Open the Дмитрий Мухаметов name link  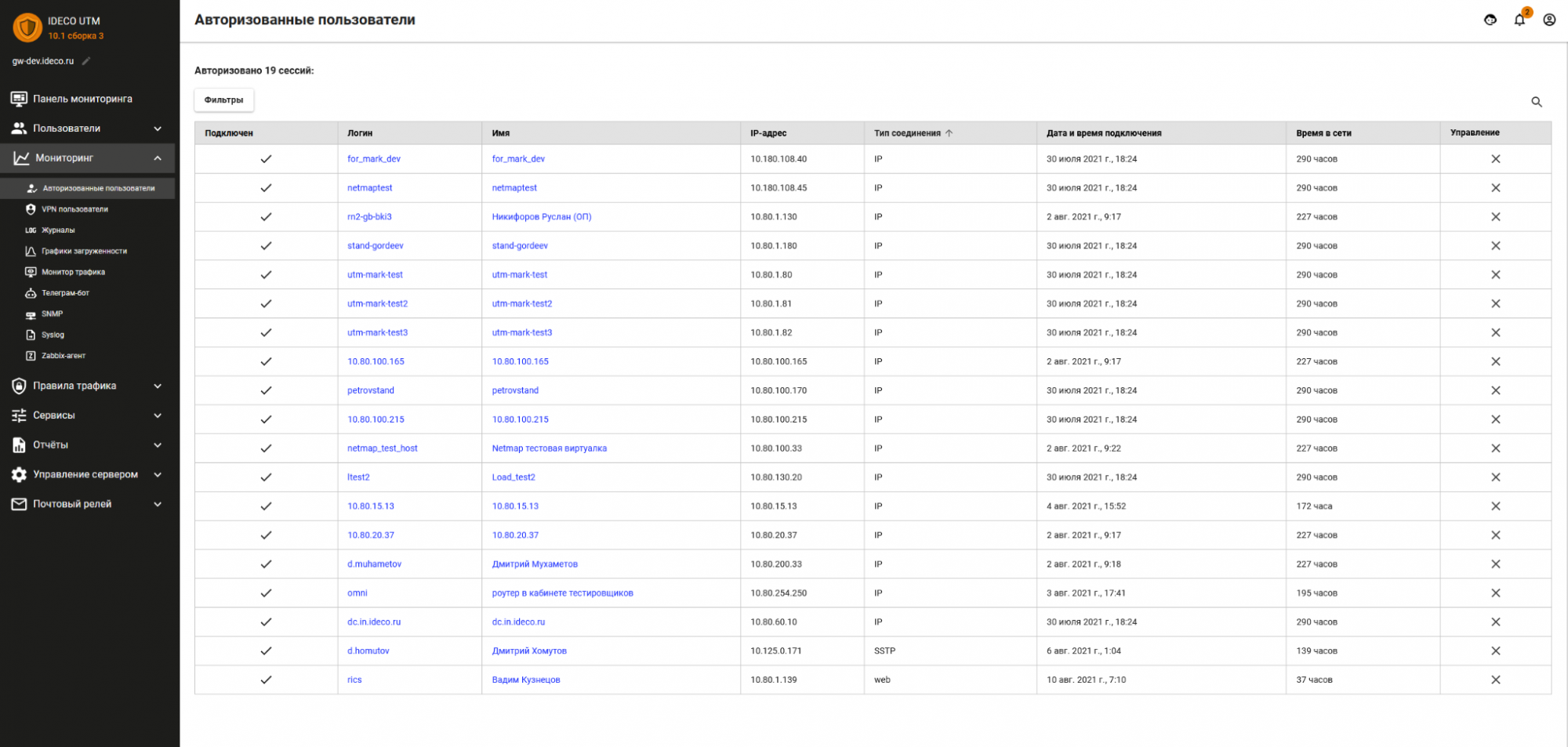[x=534, y=564]
